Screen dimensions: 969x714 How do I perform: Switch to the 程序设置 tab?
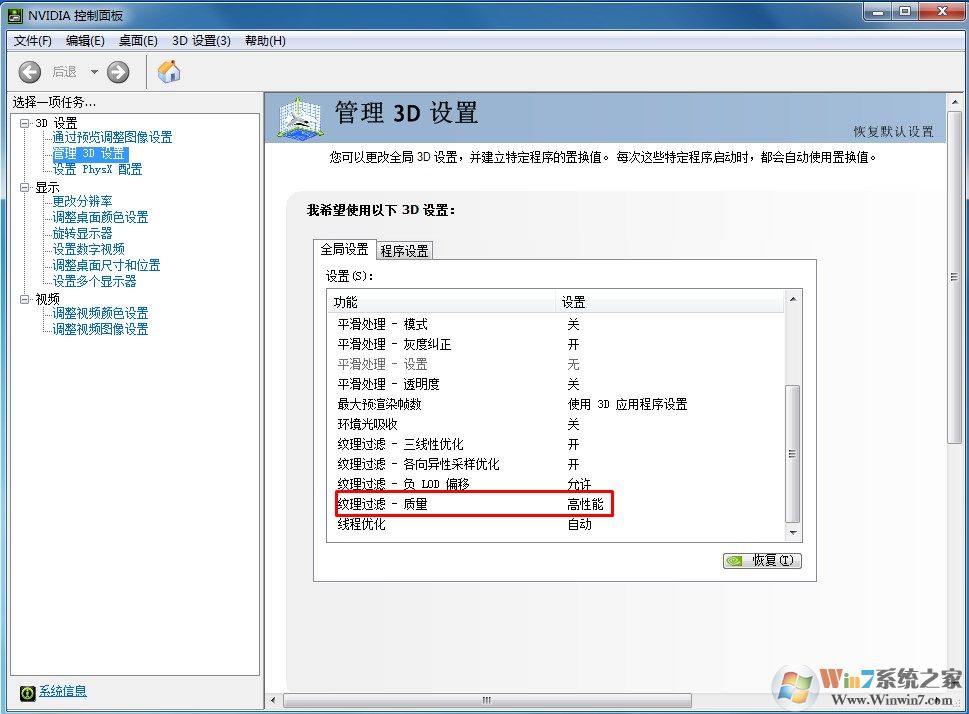click(404, 251)
